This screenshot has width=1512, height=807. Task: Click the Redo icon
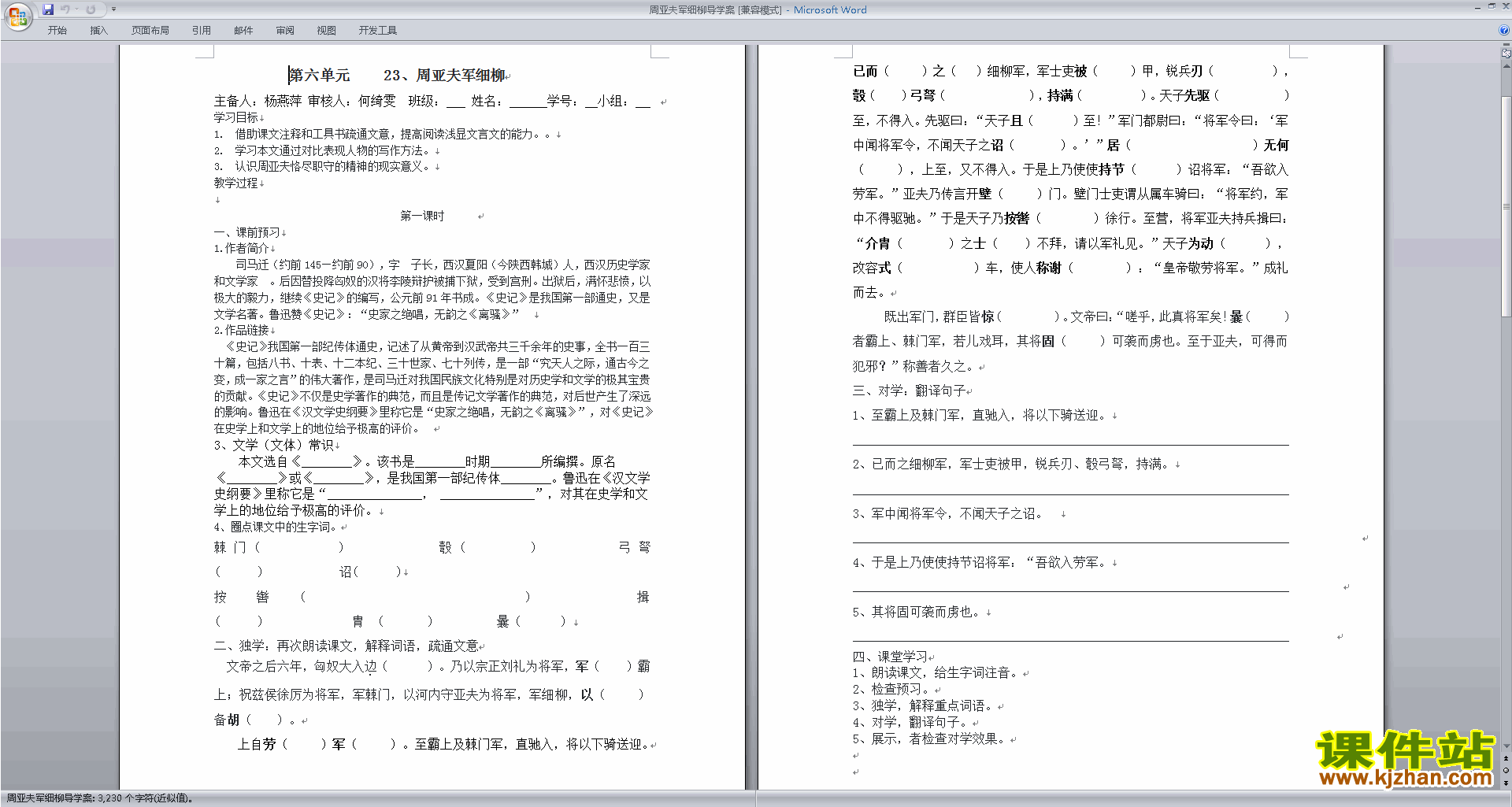pos(91,9)
